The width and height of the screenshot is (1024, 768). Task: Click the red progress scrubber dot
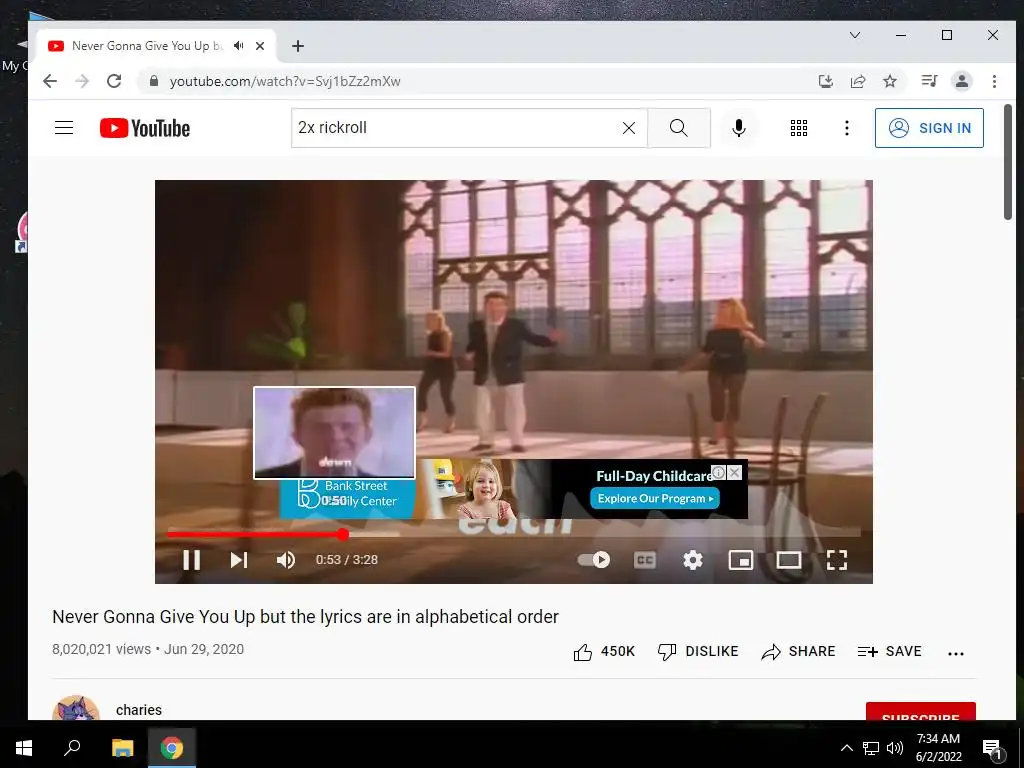pos(343,534)
